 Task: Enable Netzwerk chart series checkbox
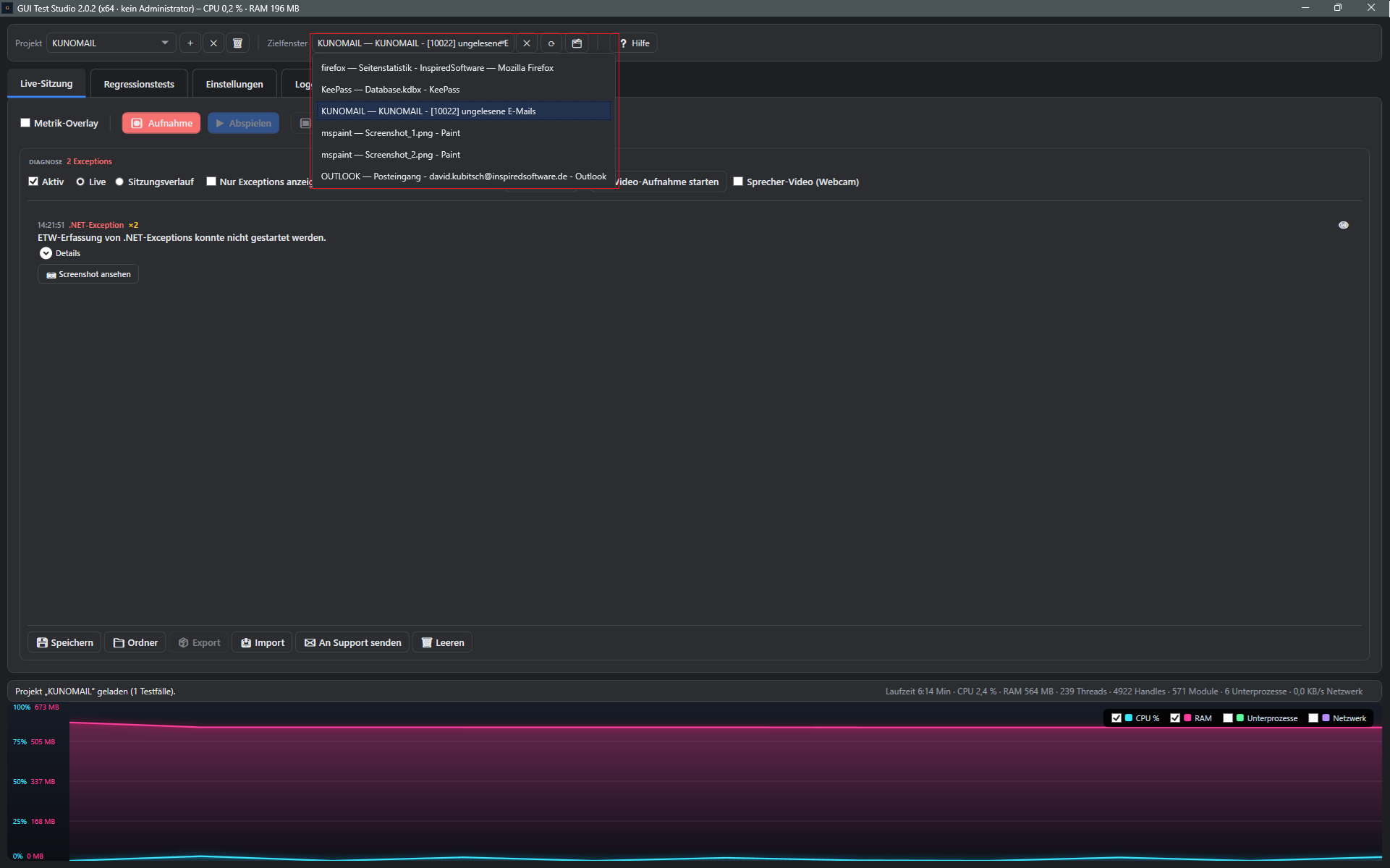point(1313,718)
